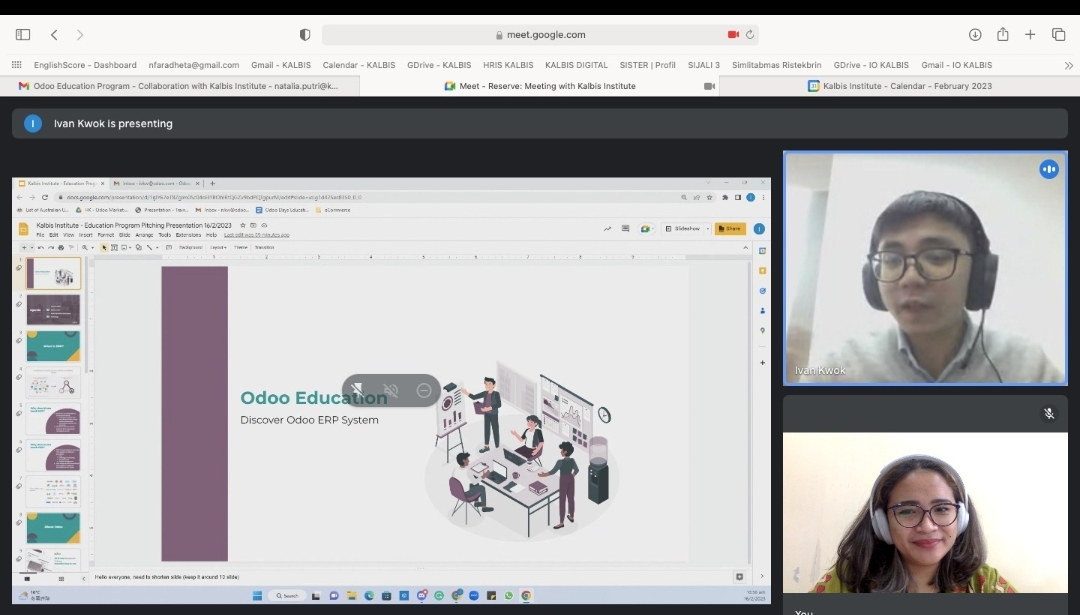Viewport: 1080px width, 615px height.
Task: Open the Calendar icon in Slides side panel
Action: 762,251
